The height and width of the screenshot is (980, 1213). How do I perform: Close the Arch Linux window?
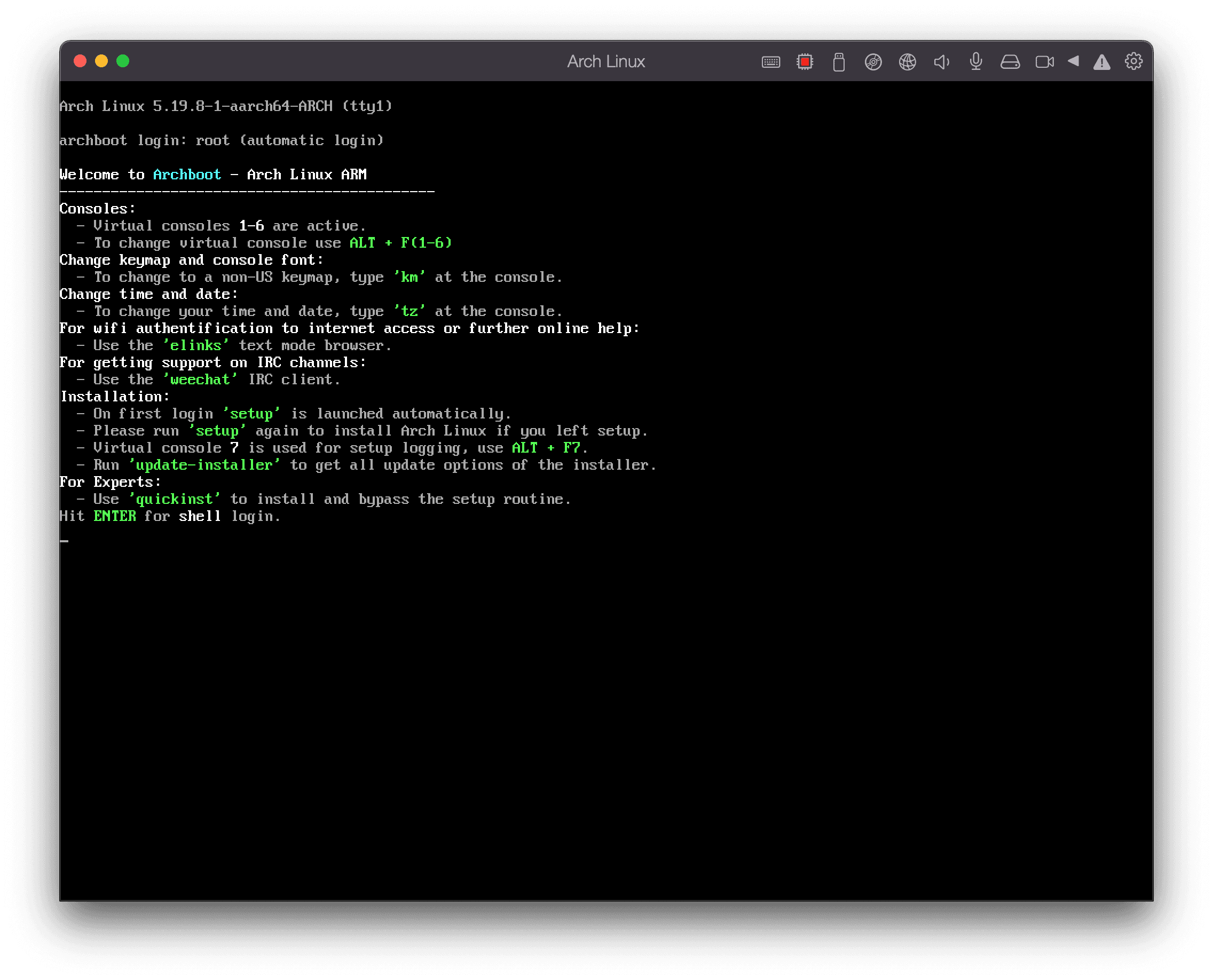pos(80,61)
